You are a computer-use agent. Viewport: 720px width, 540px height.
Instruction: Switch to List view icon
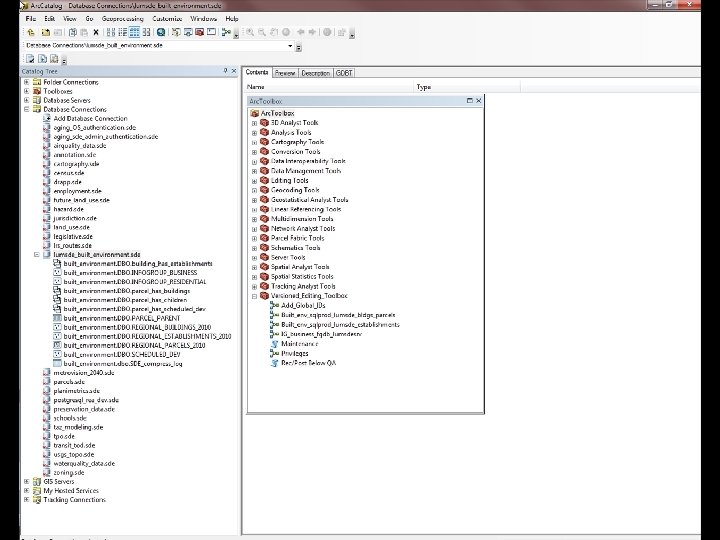tap(123, 32)
